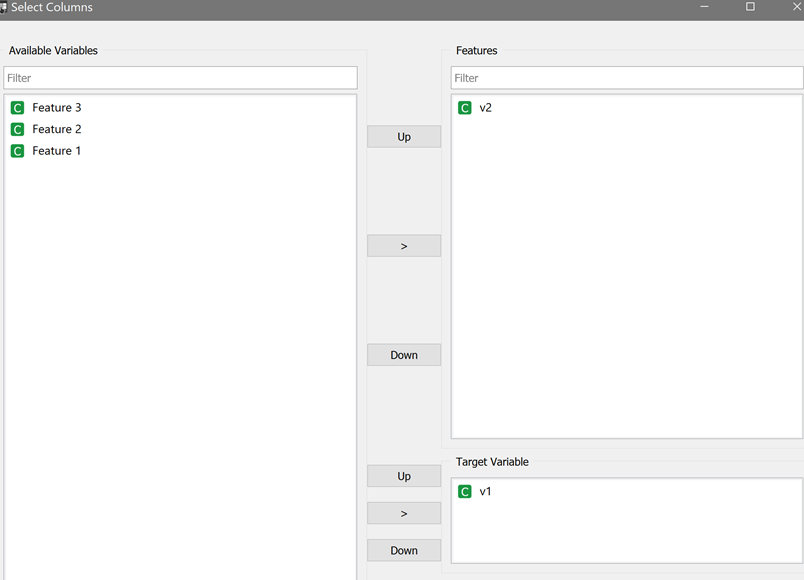Click the Down button for the Features list
Screen dimensions: 804x580
tap(403, 354)
